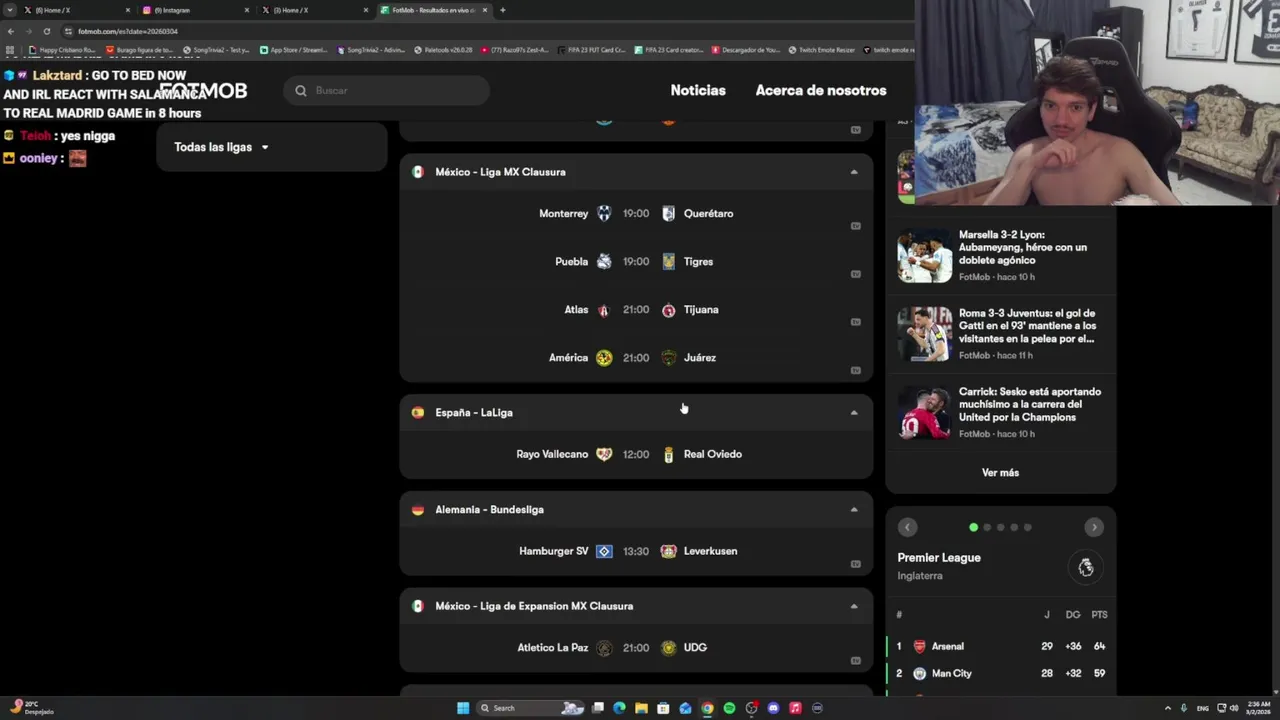Click the Hamburger SV crest
This screenshot has width=1280, height=720.
(604, 551)
